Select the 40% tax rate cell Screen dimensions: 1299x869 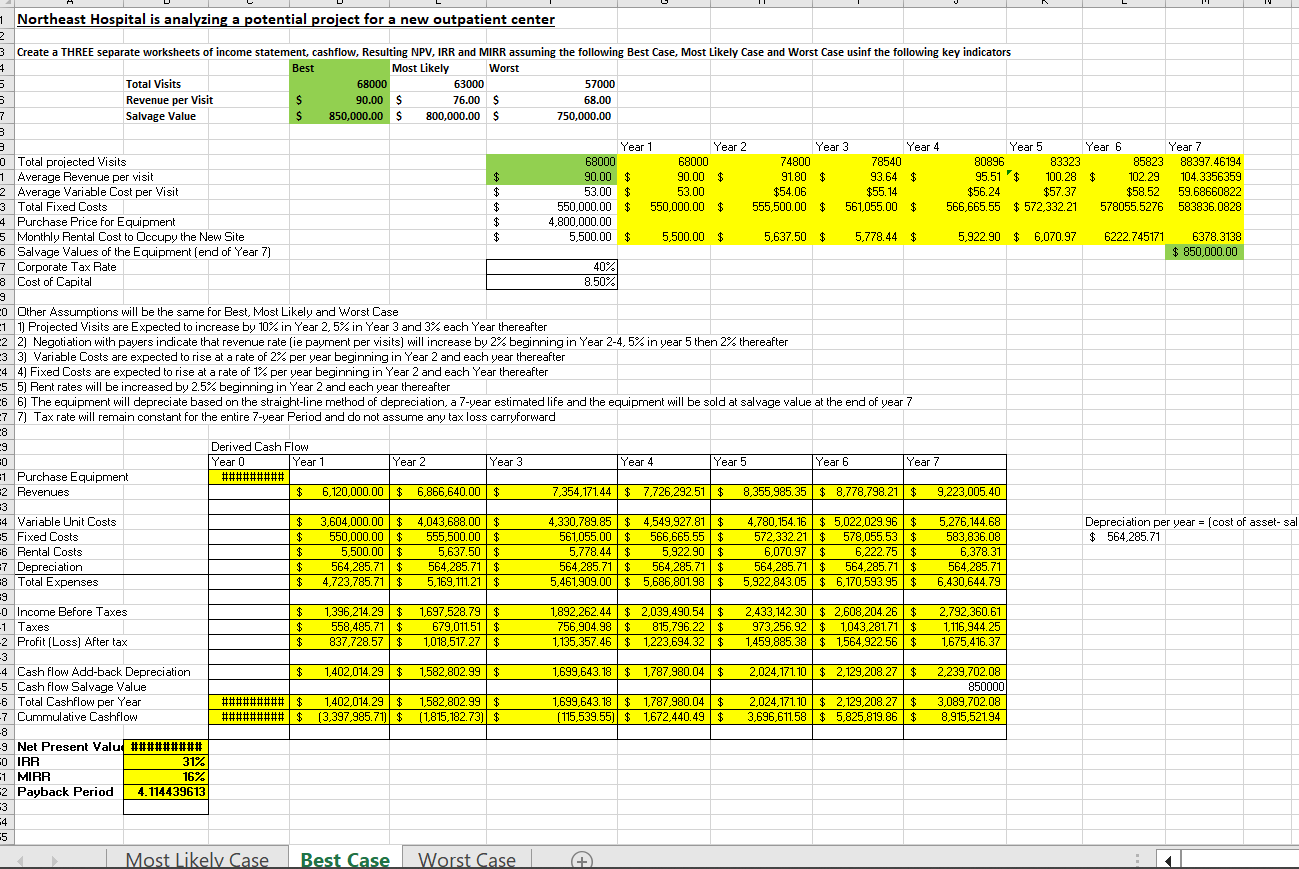[x=553, y=267]
